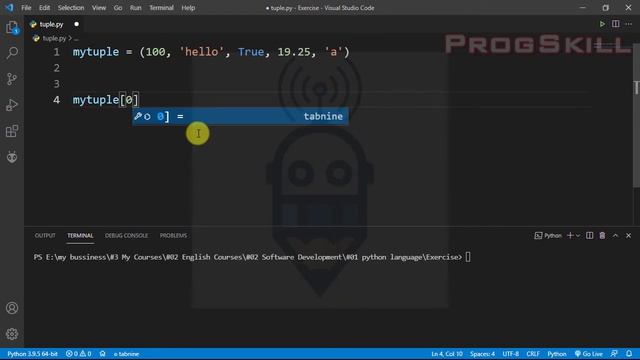
Task: Open the Tabnine robot-face sidebar icon
Action: pos(12,157)
